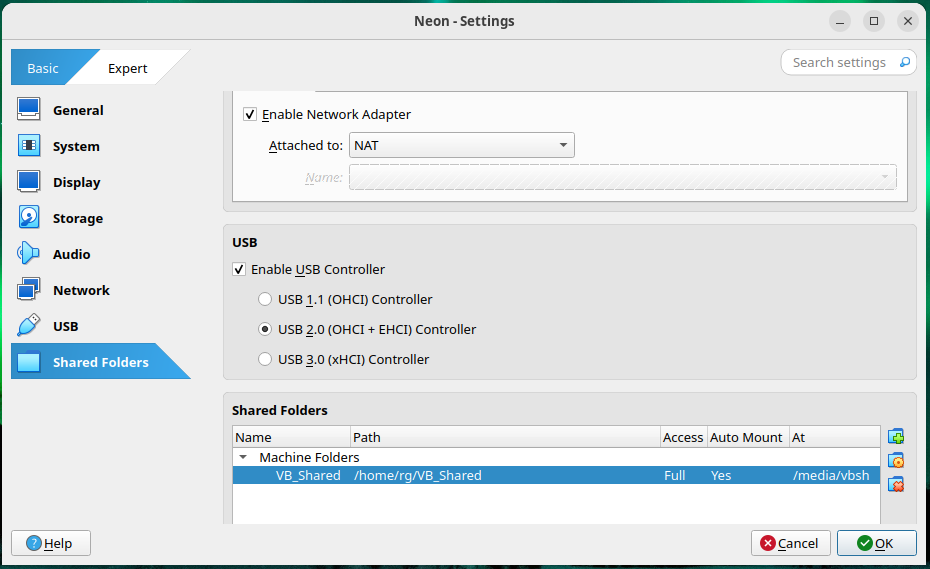The width and height of the screenshot is (930, 569).
Task: Open the USB section in sidebar
Action: tap(65, 326)
